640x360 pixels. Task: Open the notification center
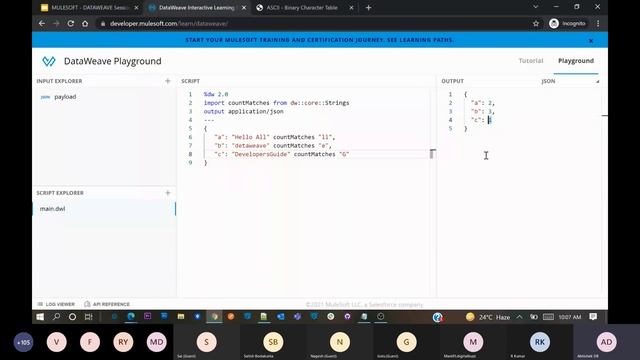593,317
